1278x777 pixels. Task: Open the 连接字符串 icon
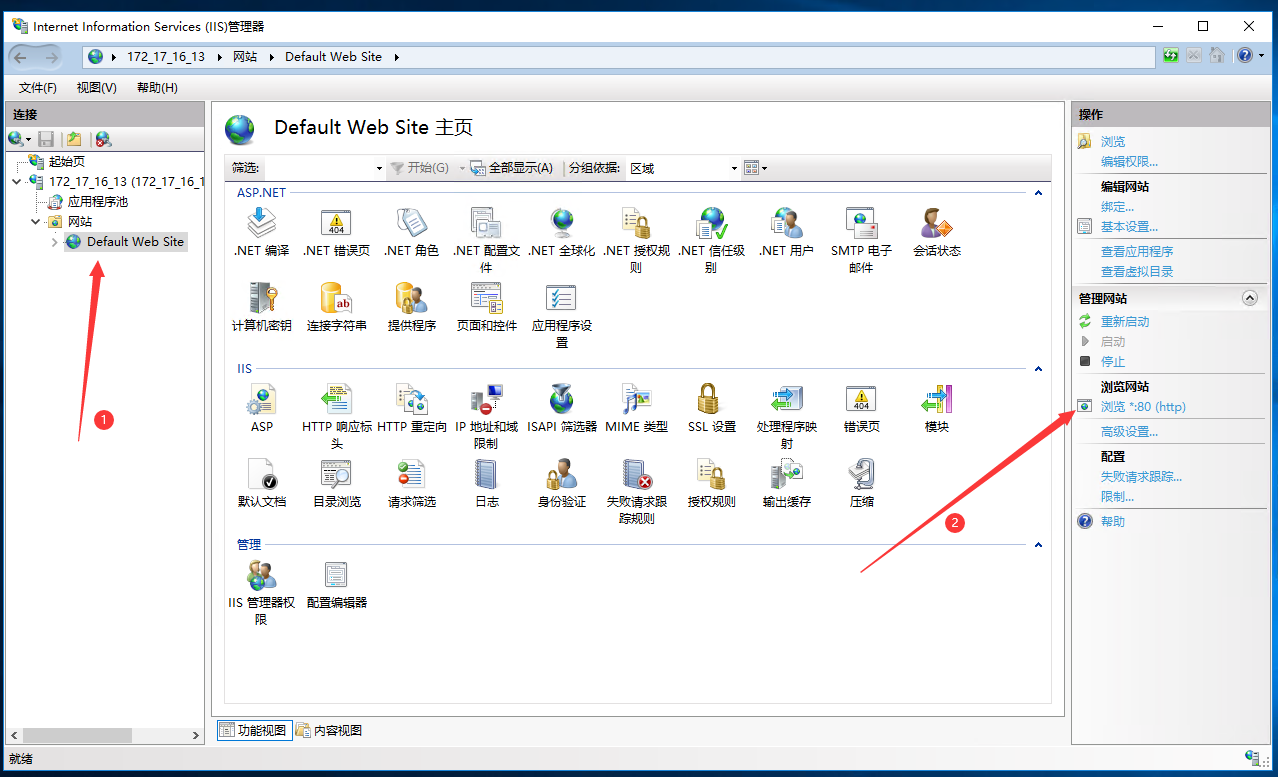337,301
